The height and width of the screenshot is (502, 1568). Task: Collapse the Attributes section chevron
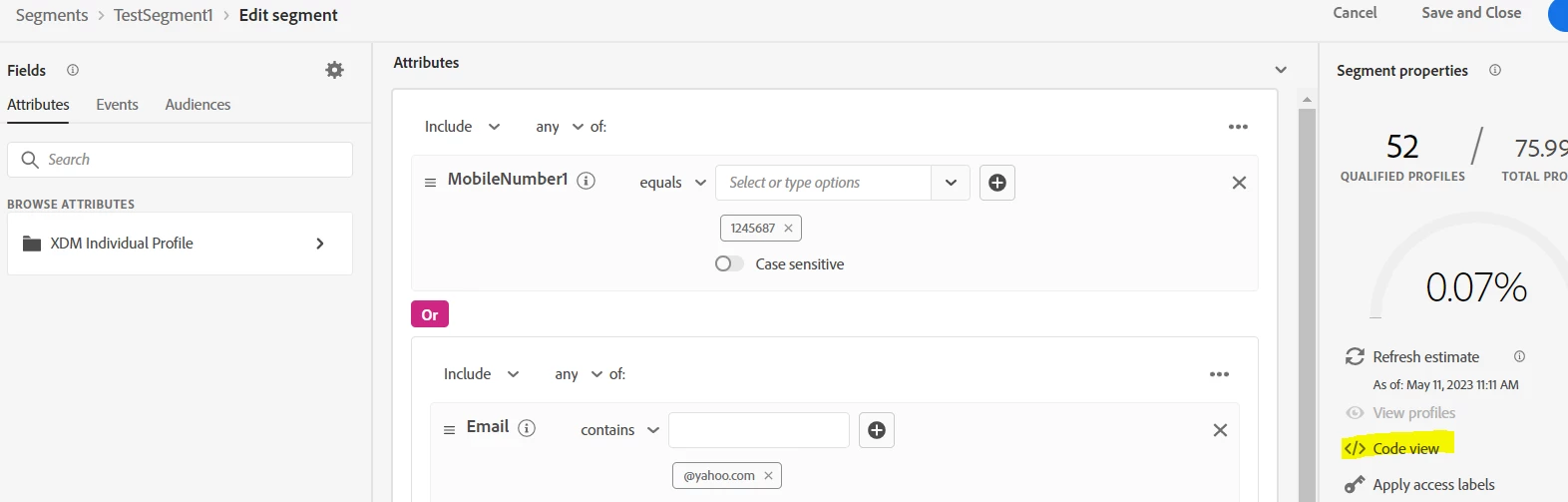(x=1281, y=70)
